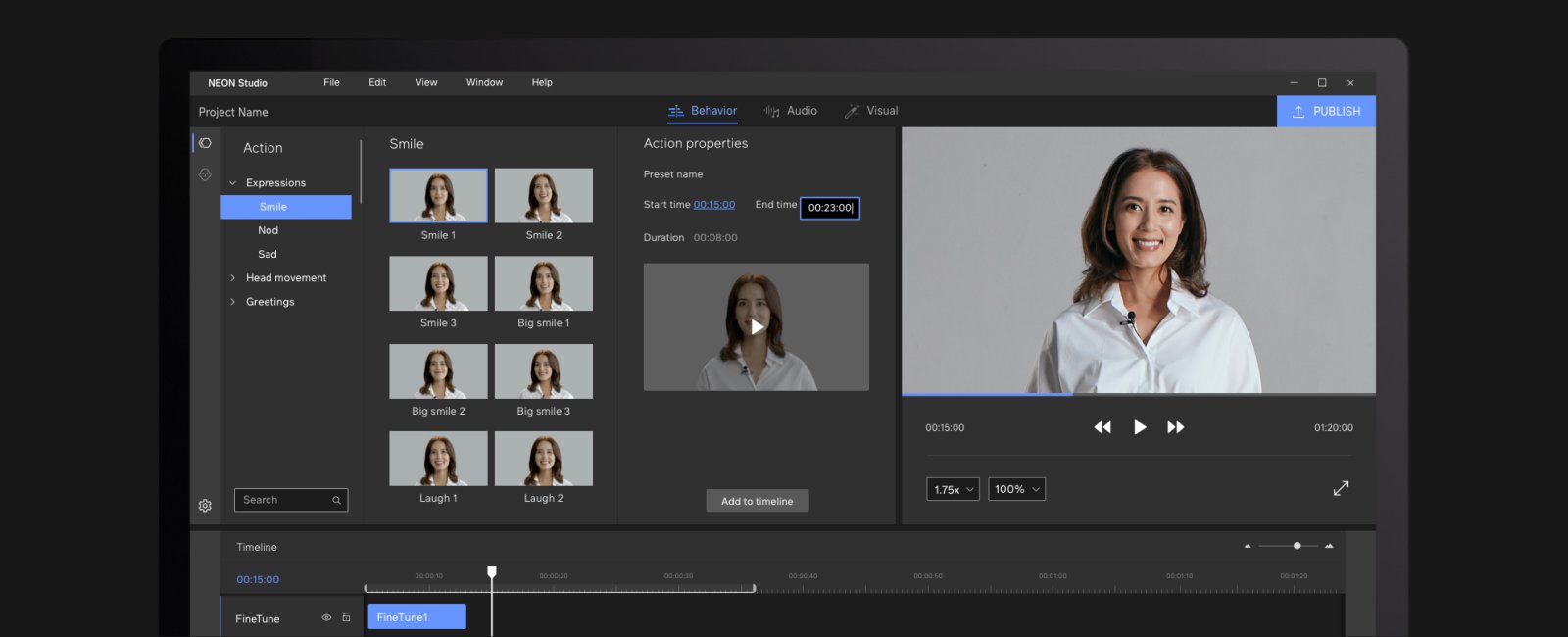Select the Big smile 1 thumbnail
Image resolution: width=1568 pixels, height=637 pixels.
pos(544,283)
